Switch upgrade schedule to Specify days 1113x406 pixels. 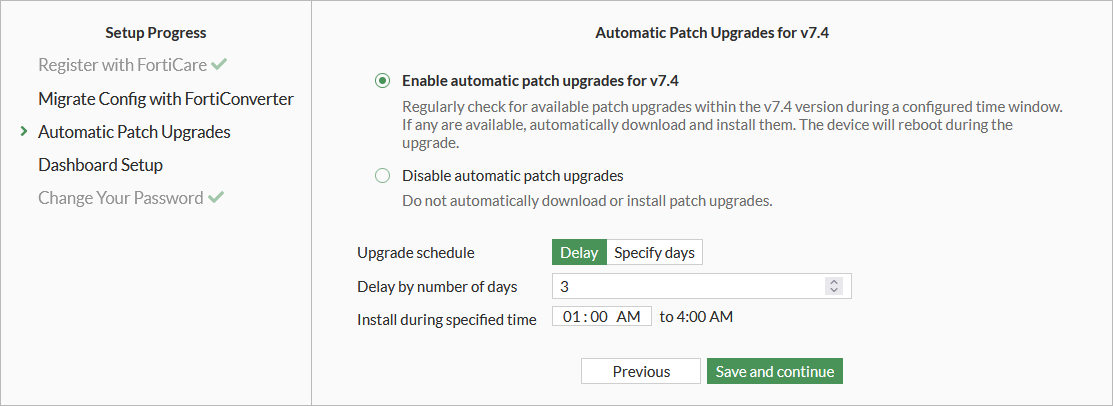pyautogui.click(x=654, y=252)
